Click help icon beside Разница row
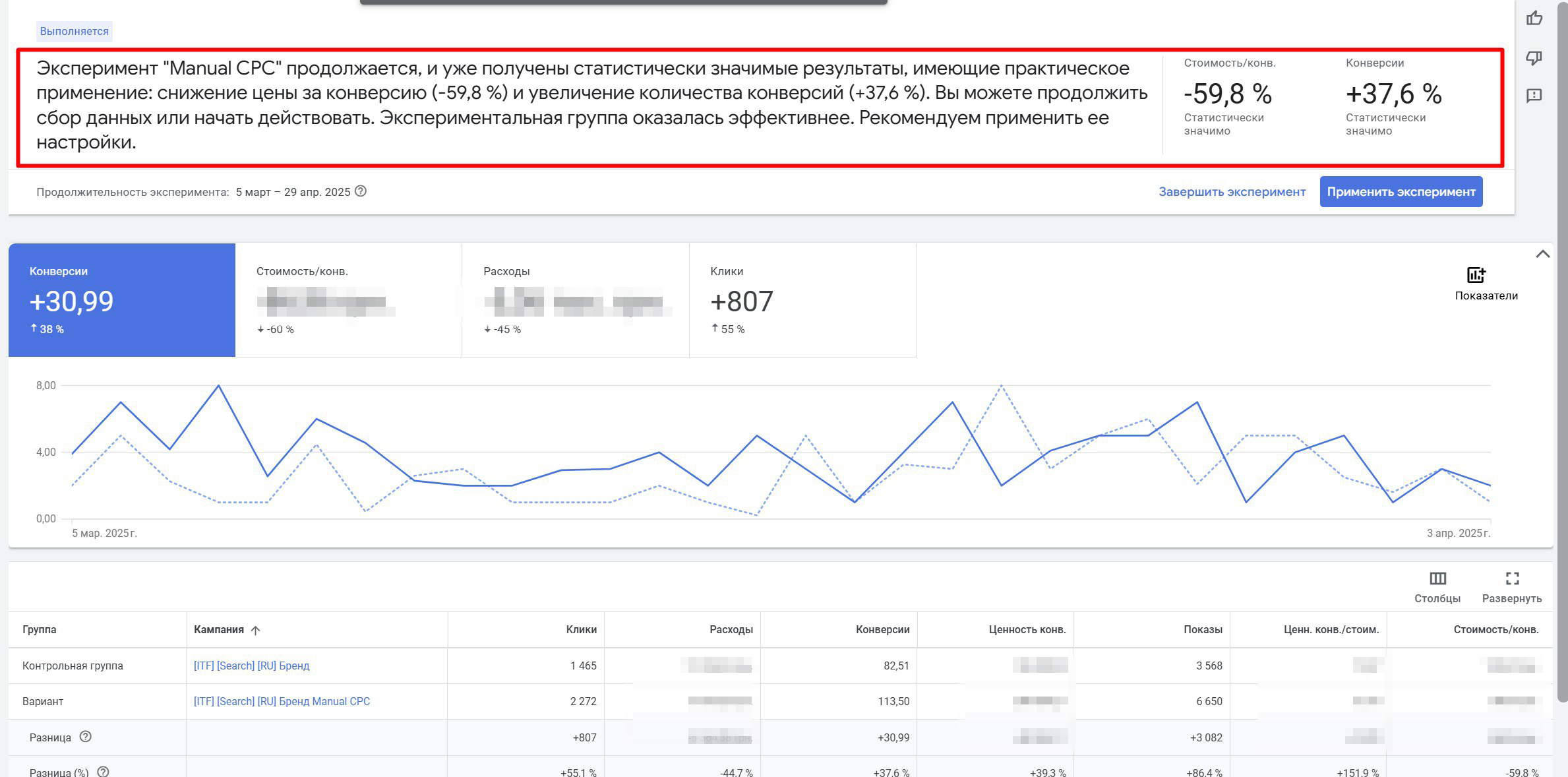Image resolution: width=1568 pixels, height=777 pixels. [x=85, y=737]
